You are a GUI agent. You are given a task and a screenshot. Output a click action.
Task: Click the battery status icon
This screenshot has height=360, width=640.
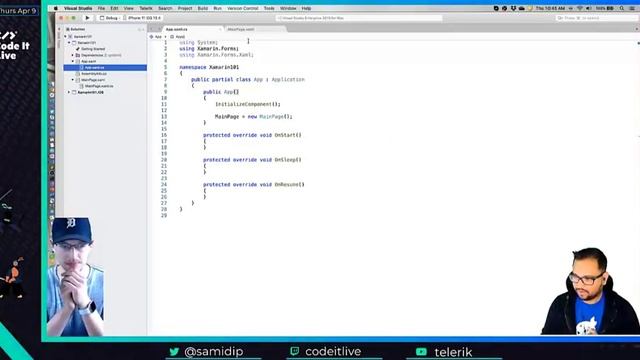[x=605, y=8]
